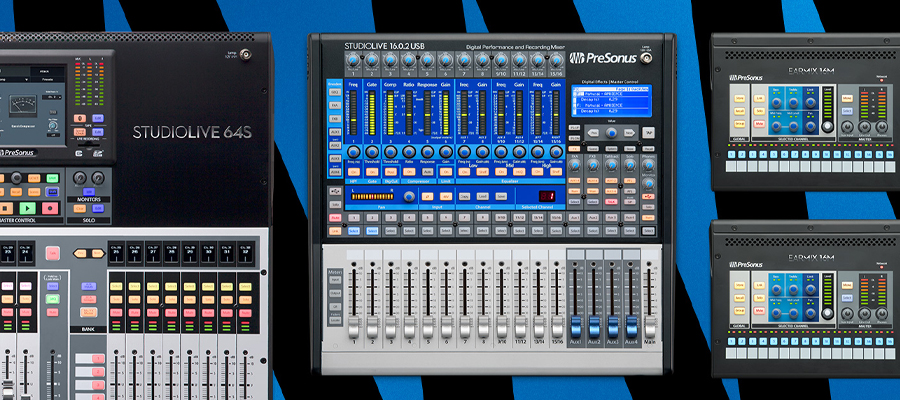Click Recall on the top EarMix 16M
Viewport: 900px width, 400px height.
(740, 111)
